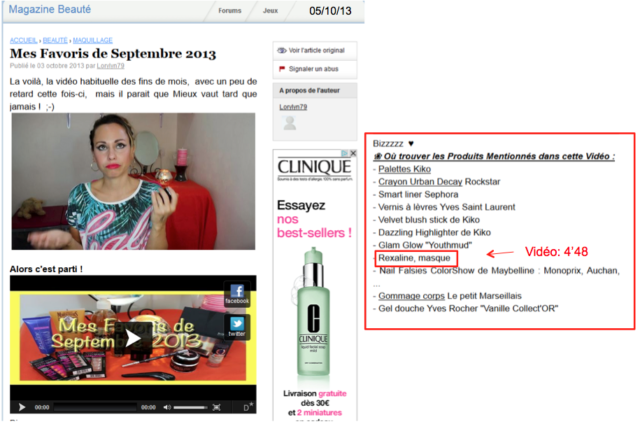Click the eye icon for original article
640x424 pixels.
[282, 51]
